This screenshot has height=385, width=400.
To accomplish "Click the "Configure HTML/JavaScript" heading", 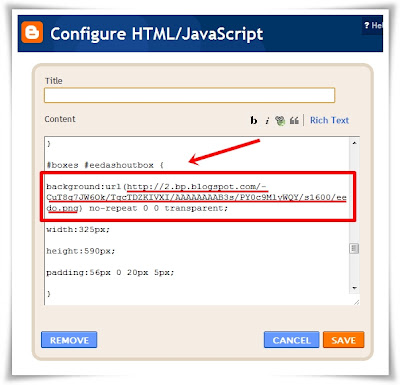I will [157, 34].
